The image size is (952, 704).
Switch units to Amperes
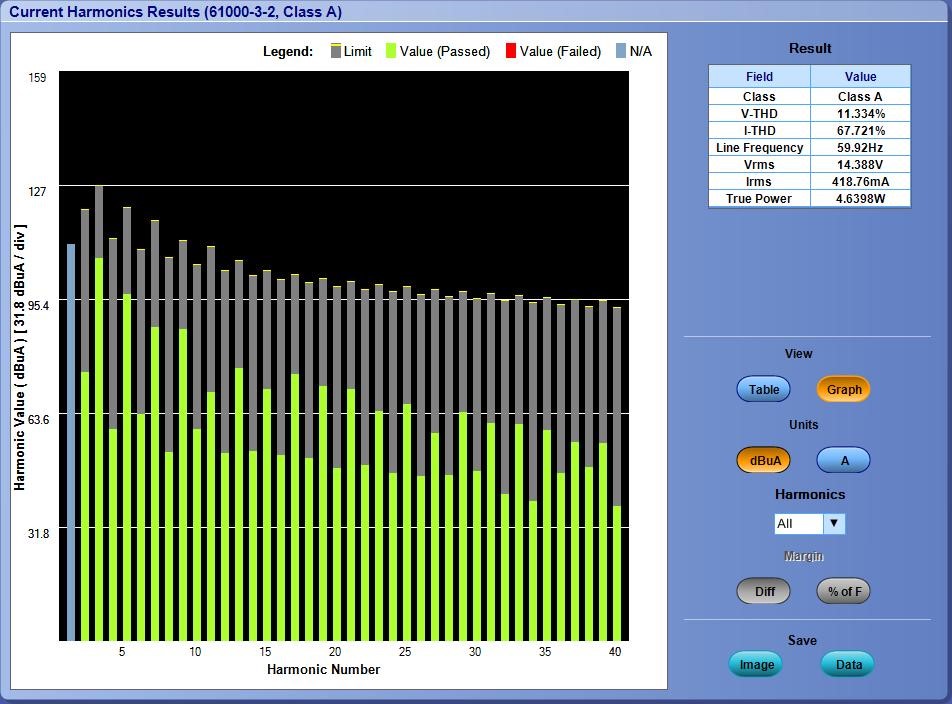point(842,460)
